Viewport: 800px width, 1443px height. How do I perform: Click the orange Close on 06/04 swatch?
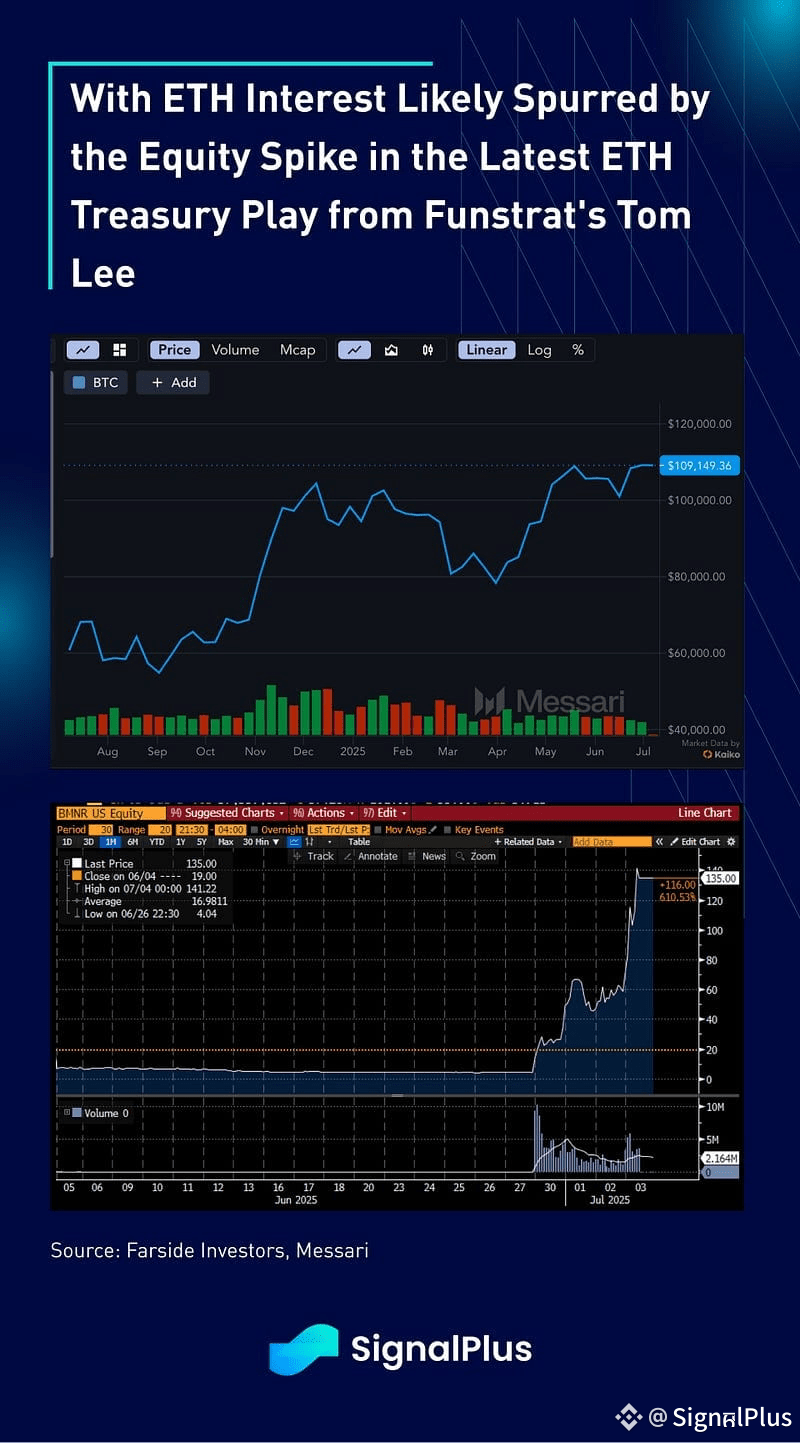77,876
